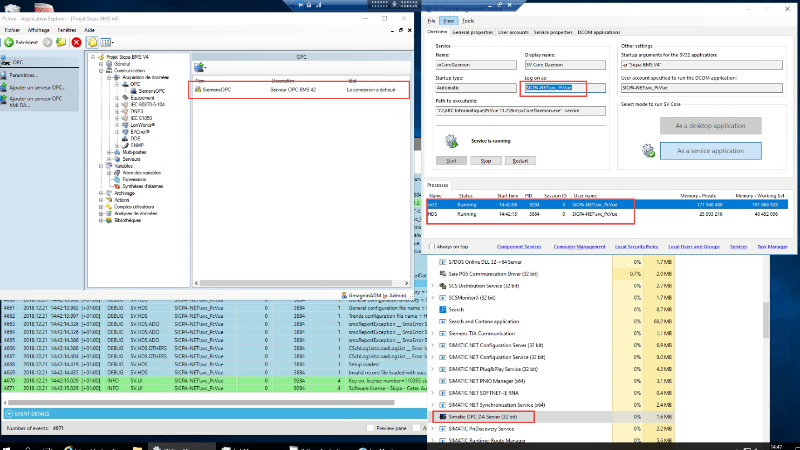Viewport: 800px width, 450px height.
Task: Switch to the DCOM applications tab
Action: coord(598,32)
